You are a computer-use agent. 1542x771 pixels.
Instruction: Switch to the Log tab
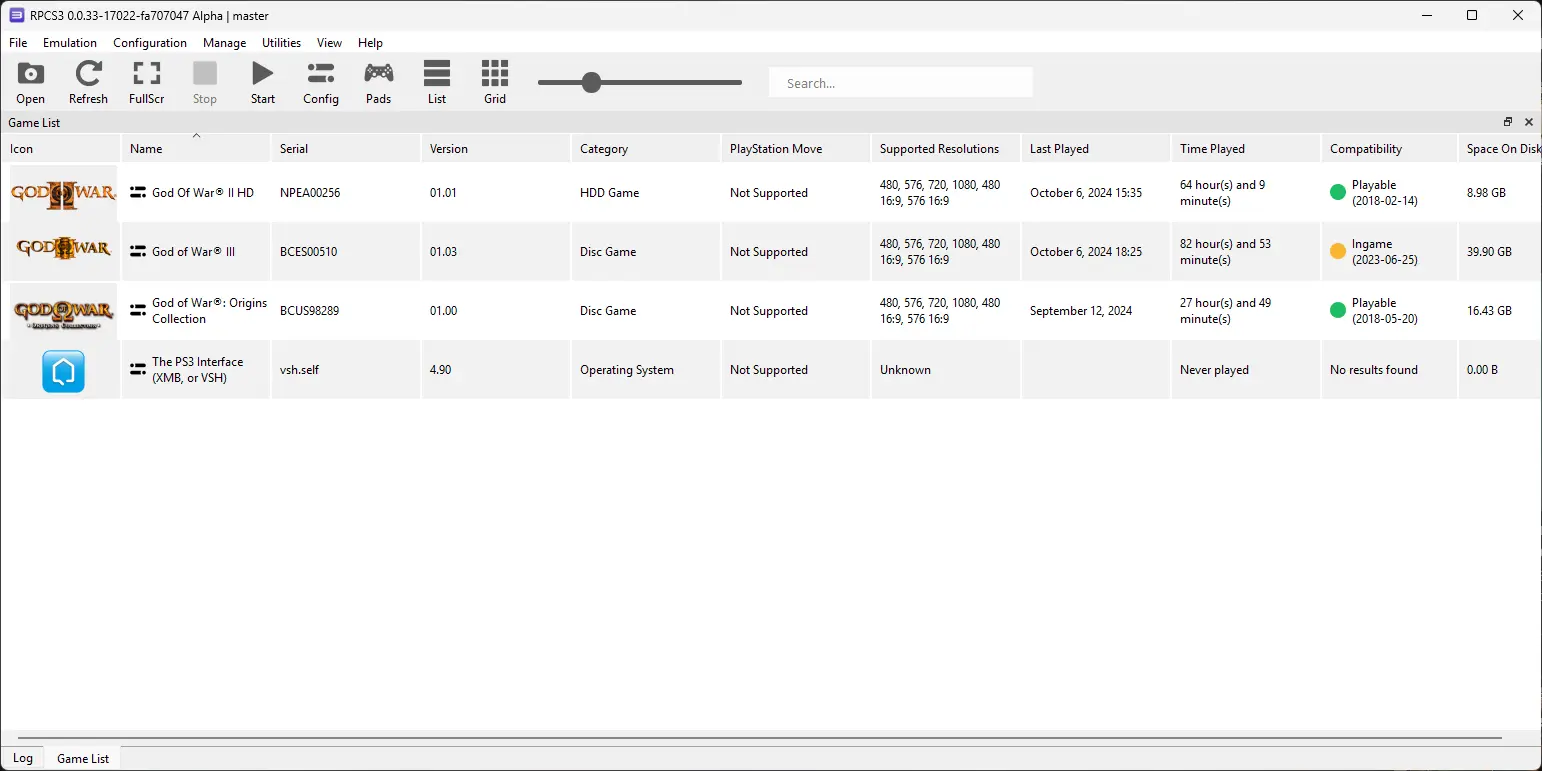click(x=23, y=758)
